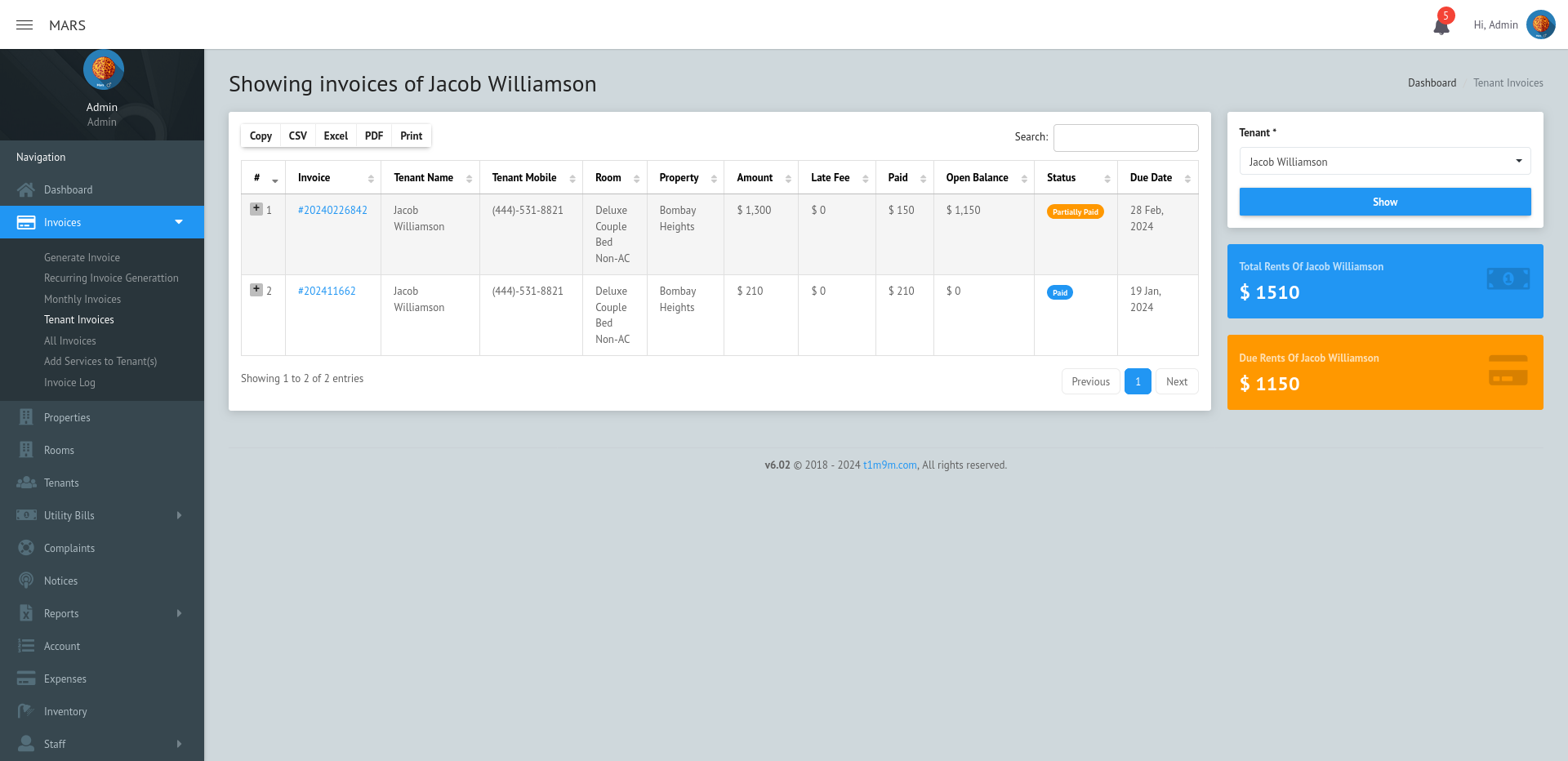Click the Search input field

click(x=1125, y=137)
